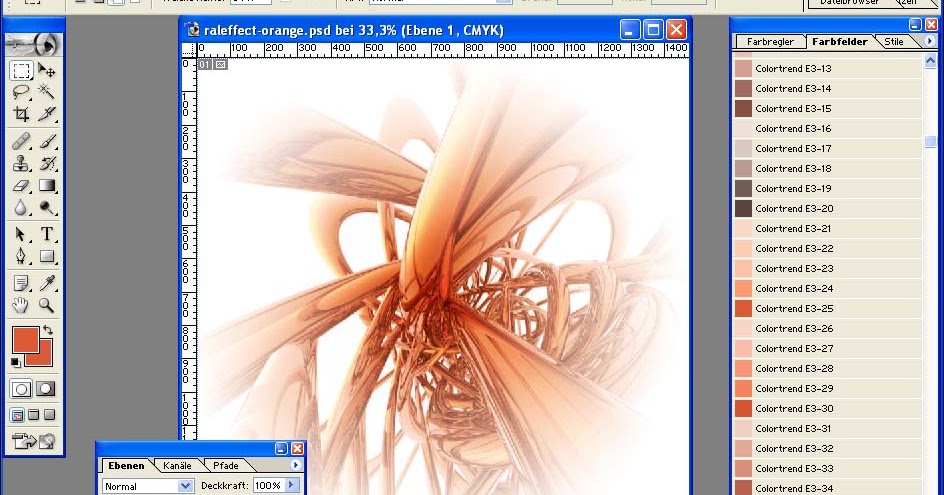Click swatch list scroll-up arrow
Image resolution: width=944 pixels, height=495 pixels.
point(930,60)
